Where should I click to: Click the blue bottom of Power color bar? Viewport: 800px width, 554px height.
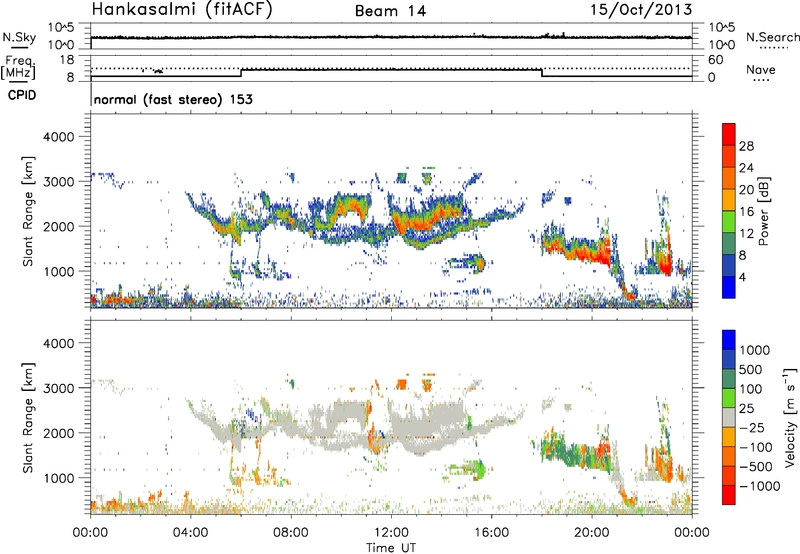729,287
